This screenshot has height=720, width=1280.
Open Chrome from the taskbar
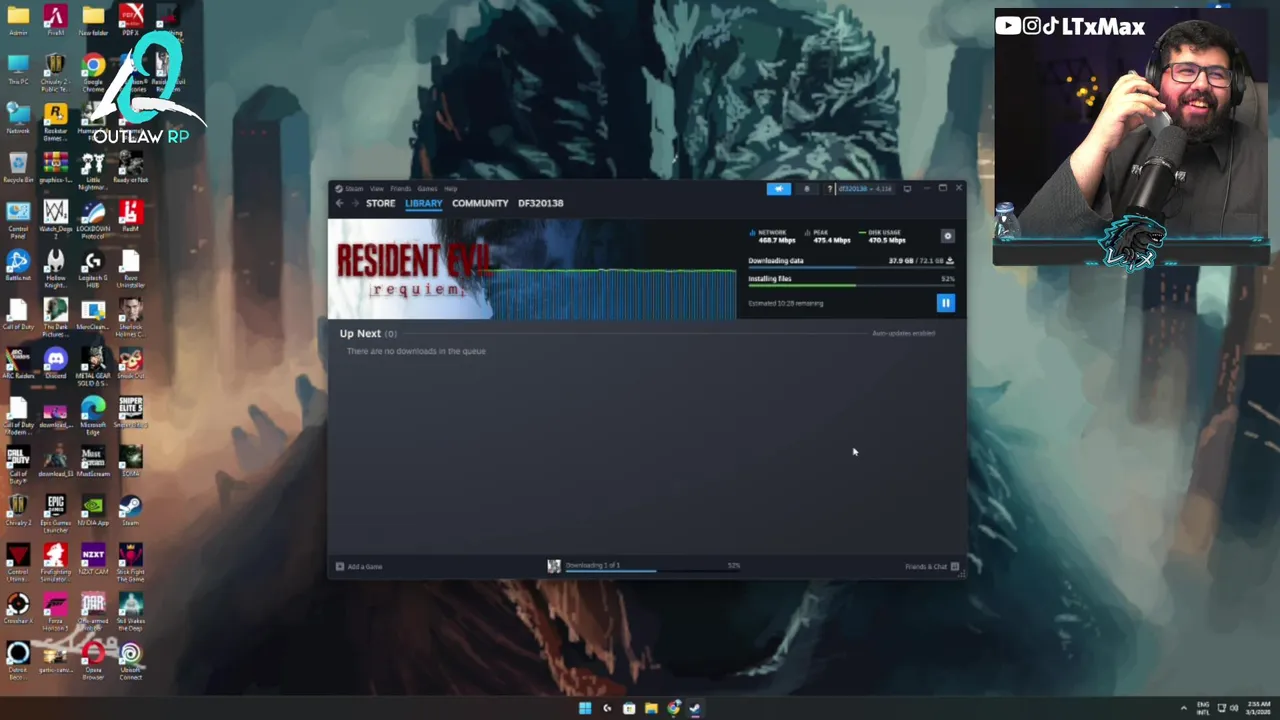673,708
